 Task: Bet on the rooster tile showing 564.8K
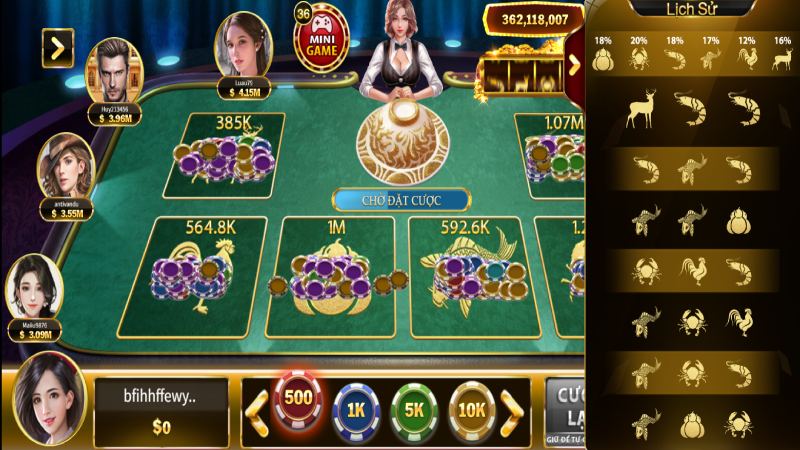click(193, 277)
